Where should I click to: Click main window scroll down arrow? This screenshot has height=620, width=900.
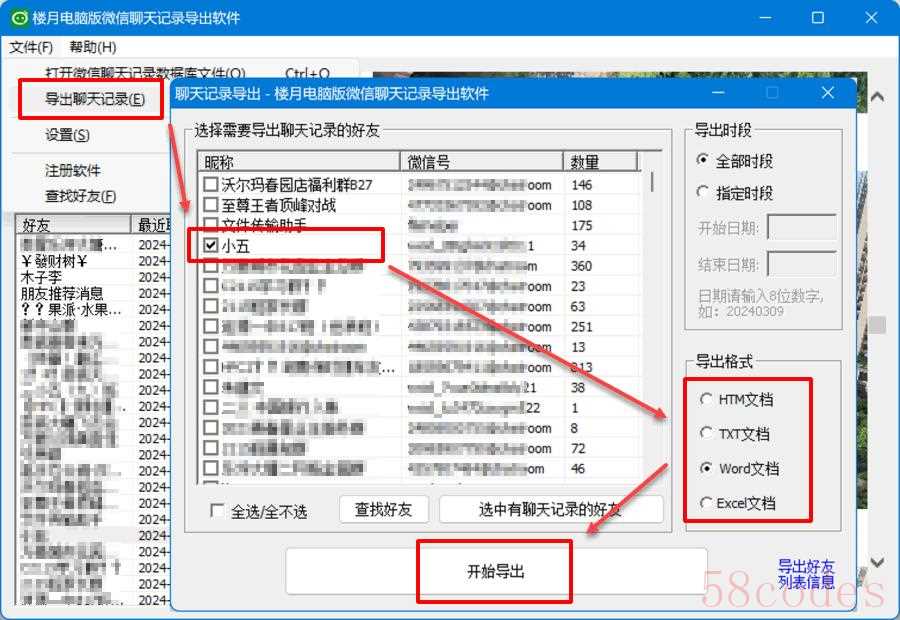click(x=878, y=563)
